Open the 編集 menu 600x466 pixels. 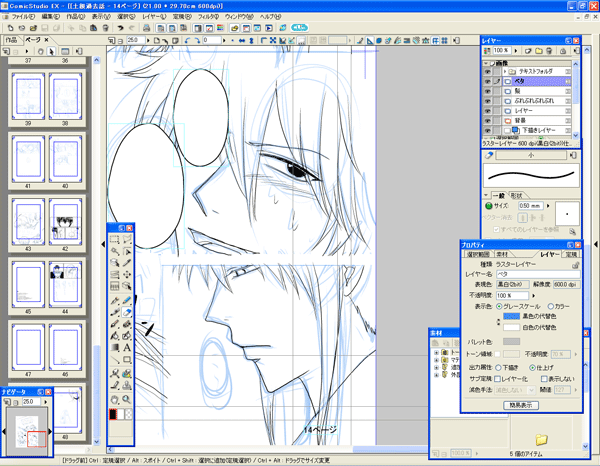pyautogui.click(x=50, y=17)
